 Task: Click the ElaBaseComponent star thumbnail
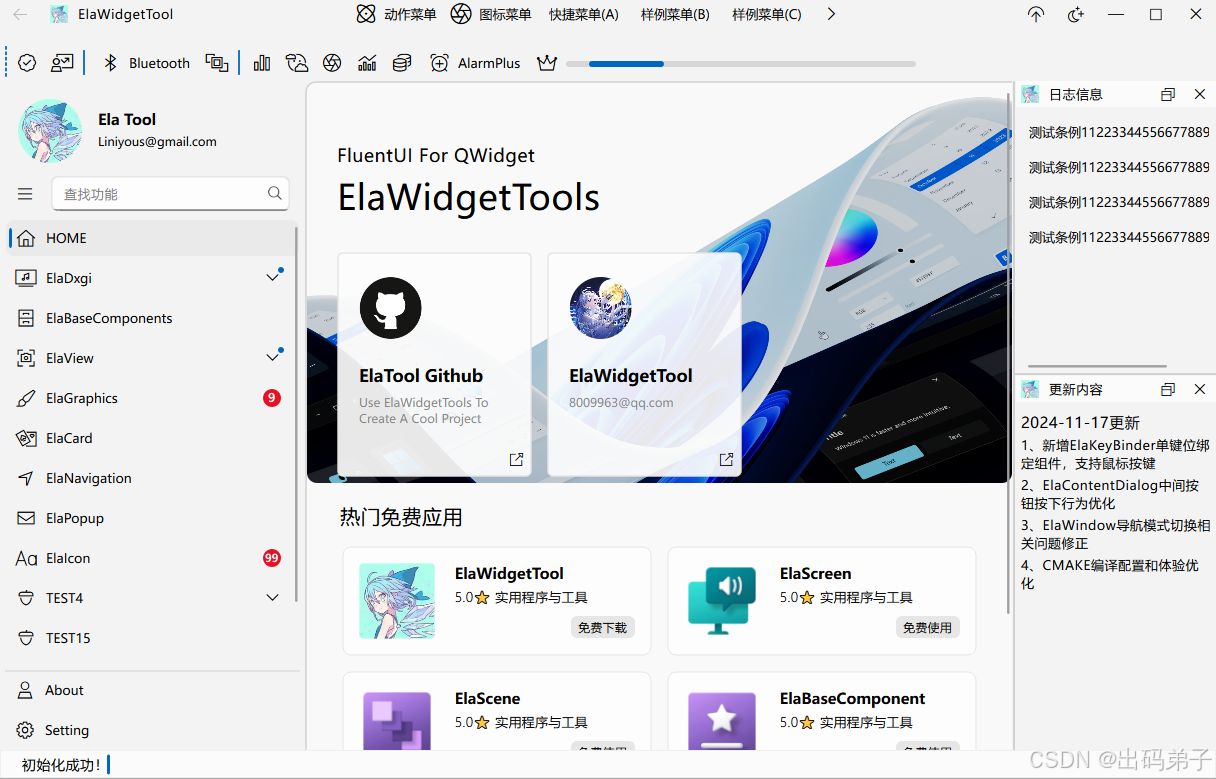(722, 721)
